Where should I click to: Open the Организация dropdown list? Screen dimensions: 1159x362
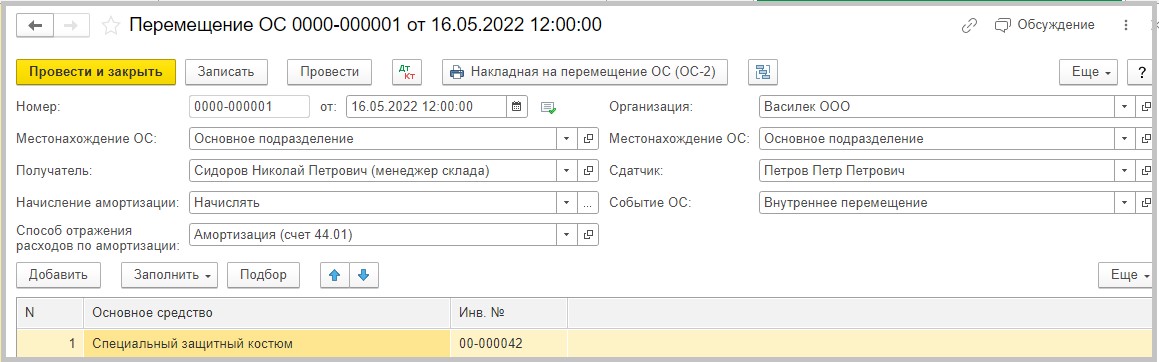(1124, 106)
